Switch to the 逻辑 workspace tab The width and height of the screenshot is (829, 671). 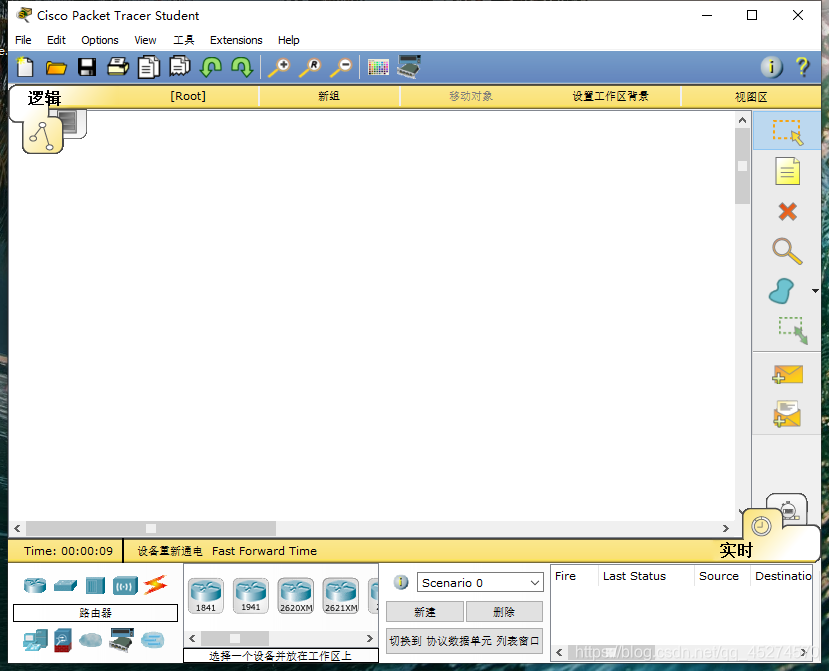point(44,98)
